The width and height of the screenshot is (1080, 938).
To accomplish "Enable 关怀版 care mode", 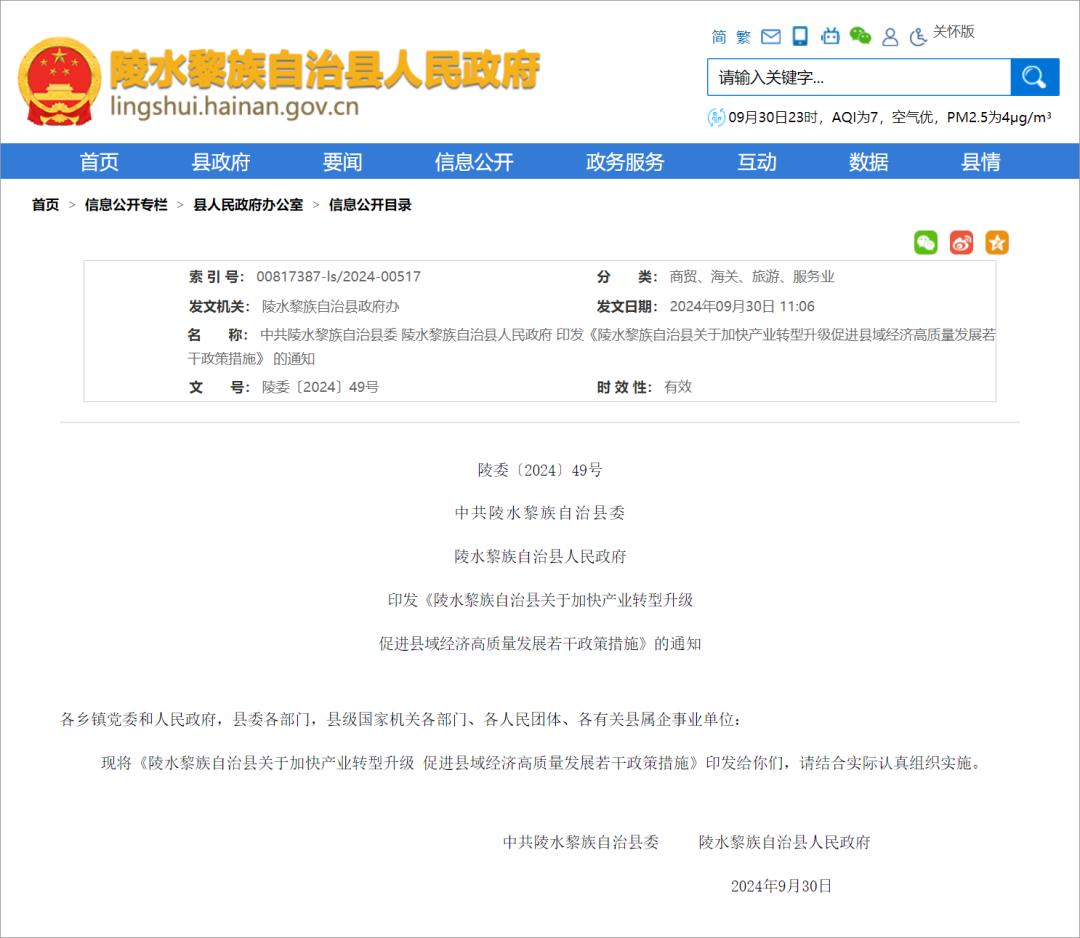I will pos(954,32).
